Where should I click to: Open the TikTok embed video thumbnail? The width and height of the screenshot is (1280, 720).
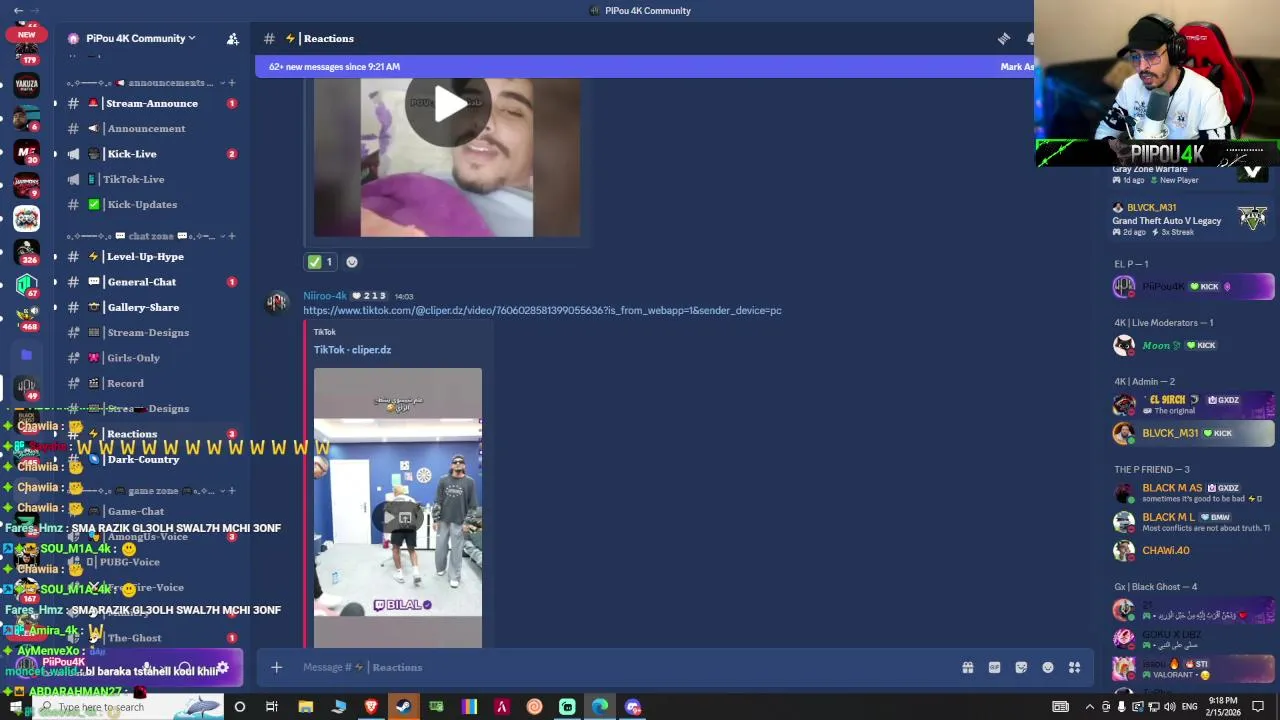pos(398,508)
